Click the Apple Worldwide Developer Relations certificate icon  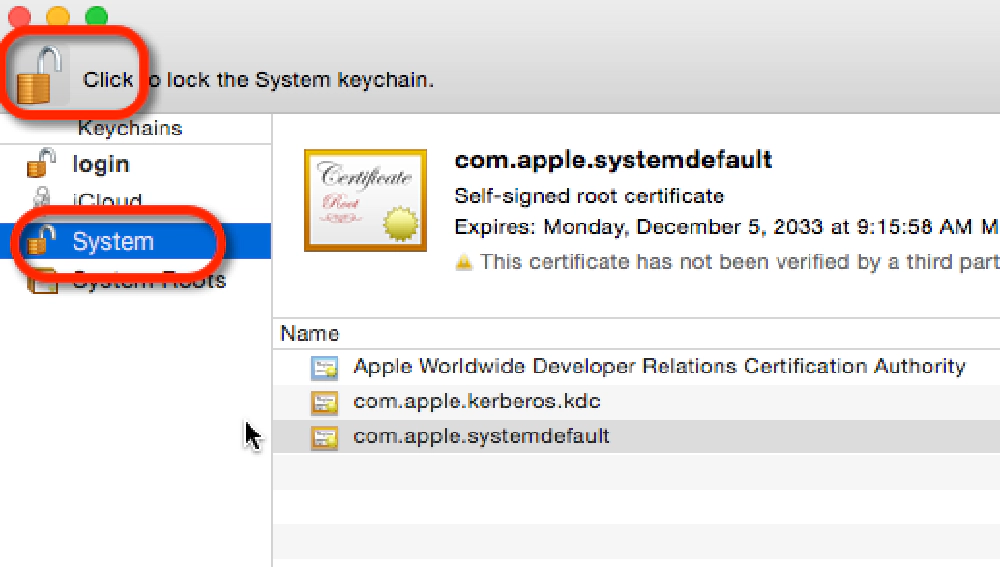click(x=324, y=368)
